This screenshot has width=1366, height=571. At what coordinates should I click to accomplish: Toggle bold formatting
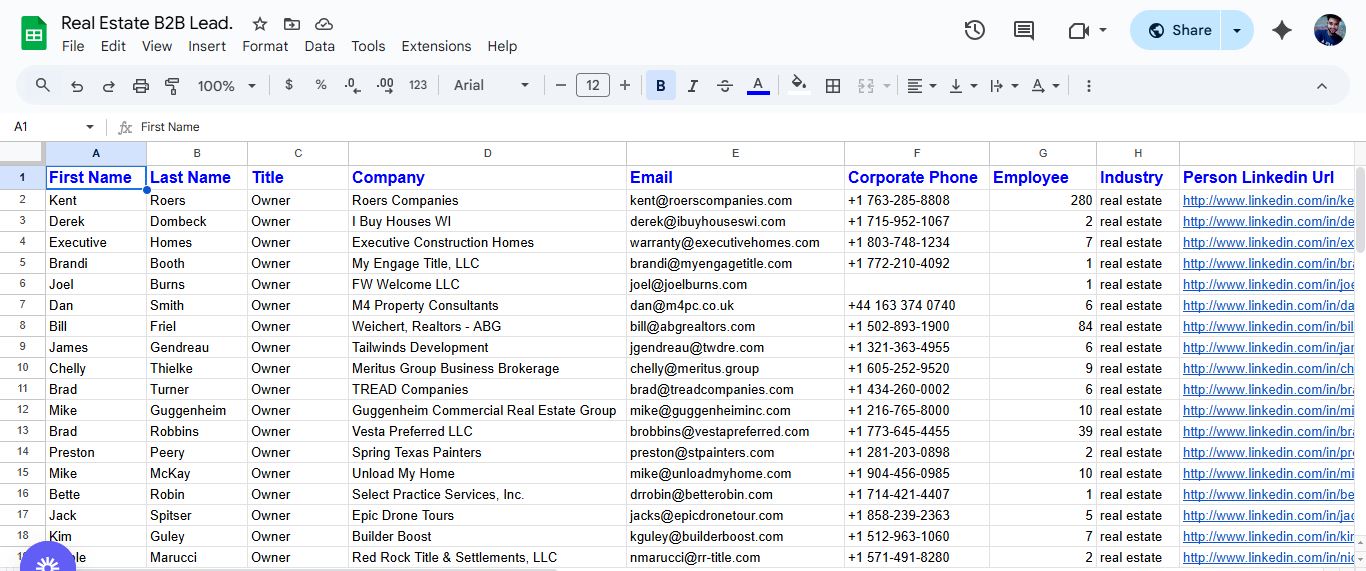660,86
